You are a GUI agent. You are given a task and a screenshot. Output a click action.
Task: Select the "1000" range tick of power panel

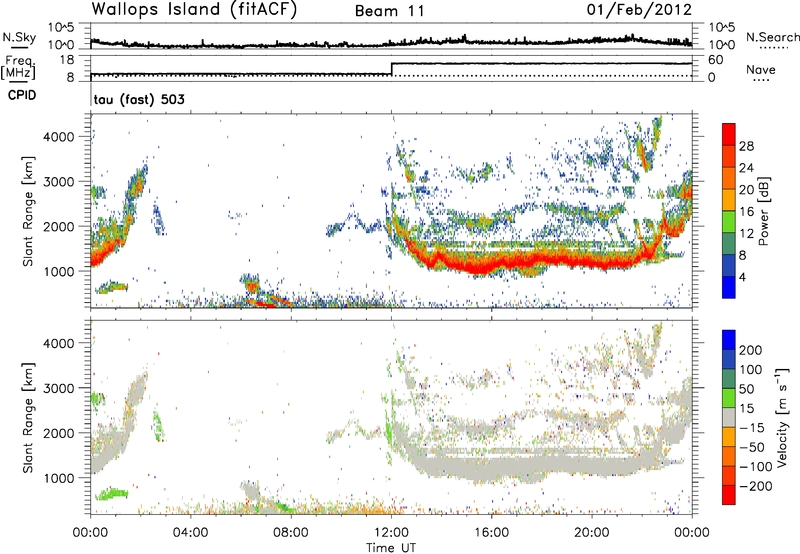point(59,271)
